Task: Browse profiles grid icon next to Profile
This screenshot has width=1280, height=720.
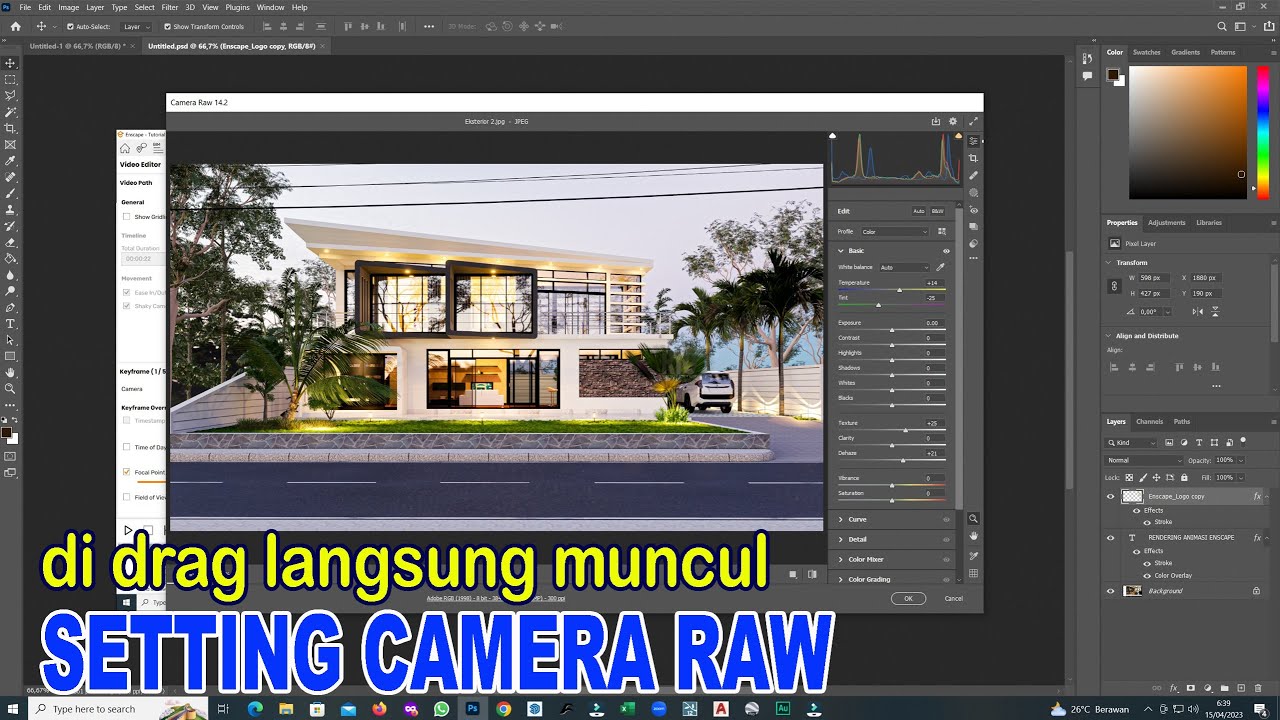Action: click(x=941, y=231)
